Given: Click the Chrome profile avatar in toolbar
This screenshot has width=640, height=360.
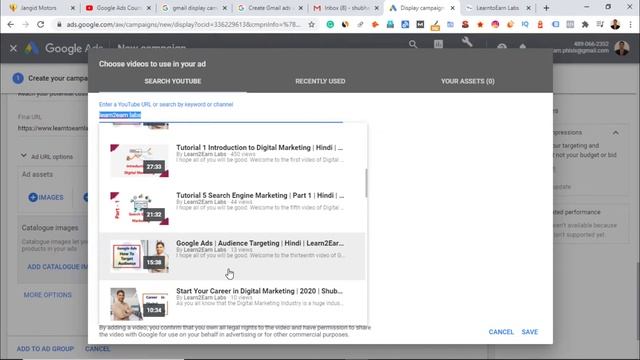Looking at the screenshot, I should pos(616,24).
